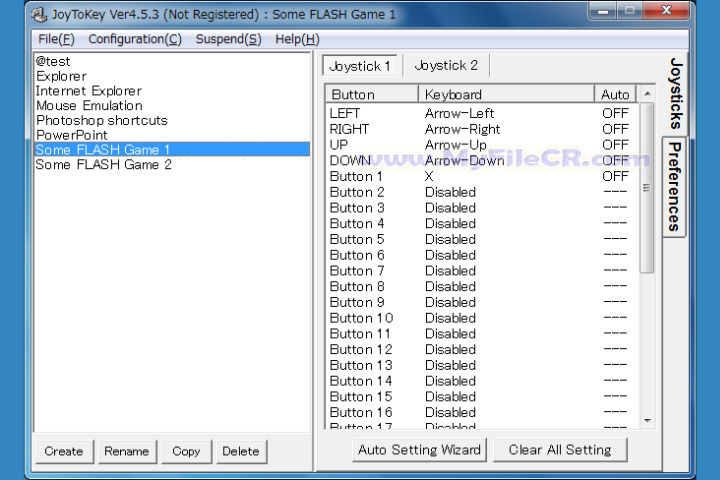Select the DOWN row mapped to Arrow-Down

pyautogui.click(x=482, y=160)
